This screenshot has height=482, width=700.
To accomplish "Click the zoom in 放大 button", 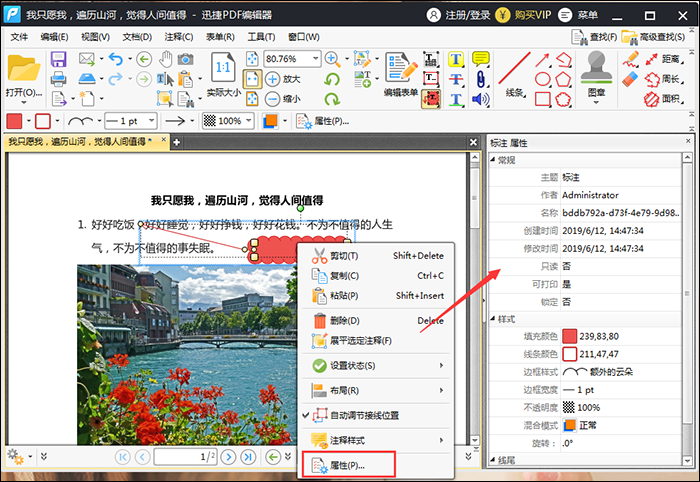I will coord(283,79).
